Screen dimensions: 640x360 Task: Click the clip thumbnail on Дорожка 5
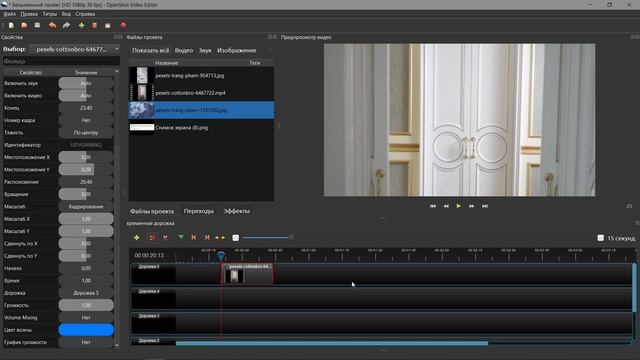tap(235, 276)
